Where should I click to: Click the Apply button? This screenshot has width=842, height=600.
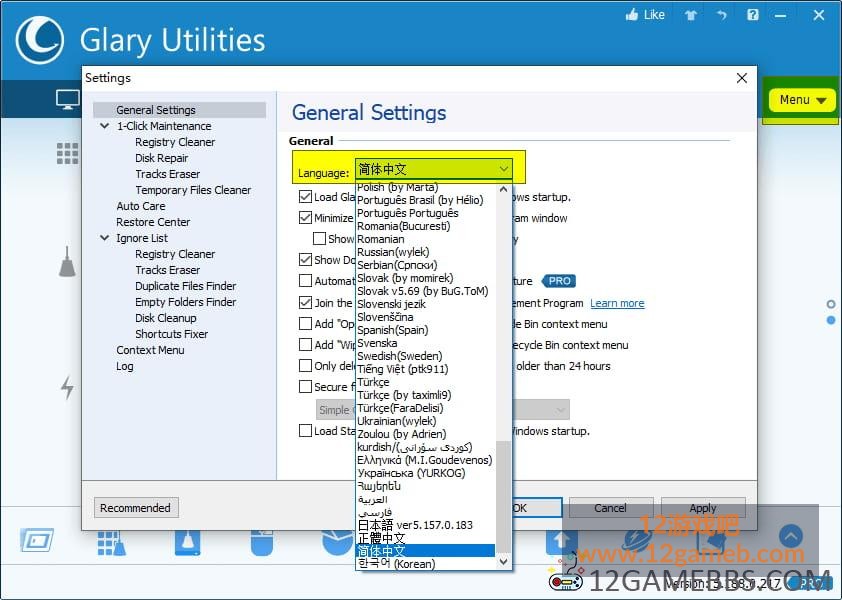703,508
